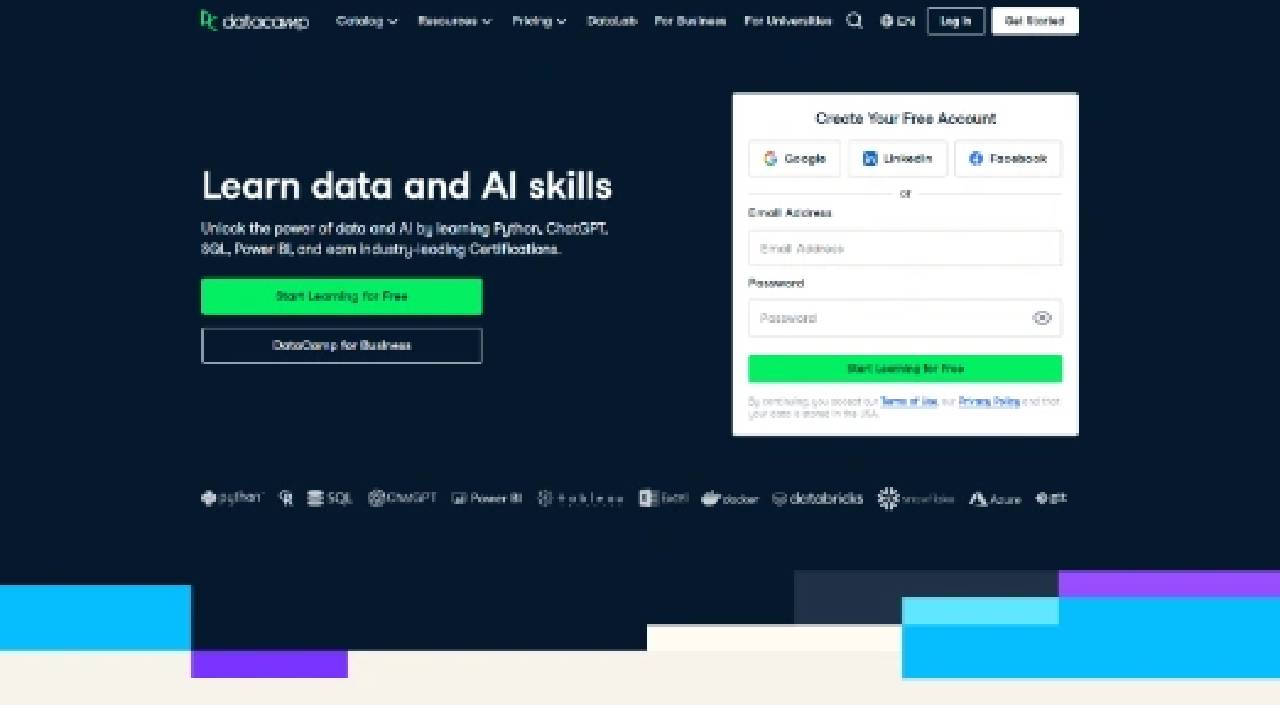Click the Databricks logo

[817, 498]
